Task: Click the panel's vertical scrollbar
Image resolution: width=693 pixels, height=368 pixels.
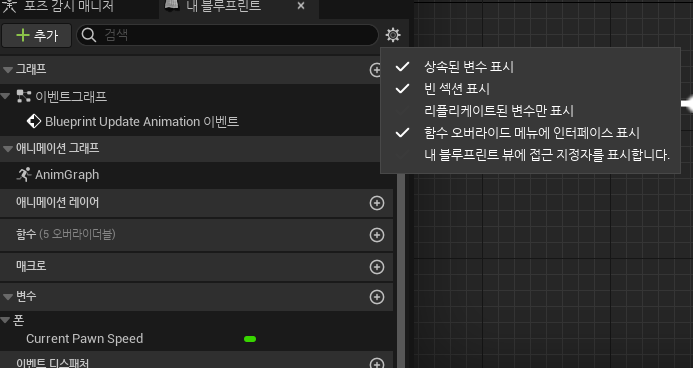Action: [x=401, y=270]
